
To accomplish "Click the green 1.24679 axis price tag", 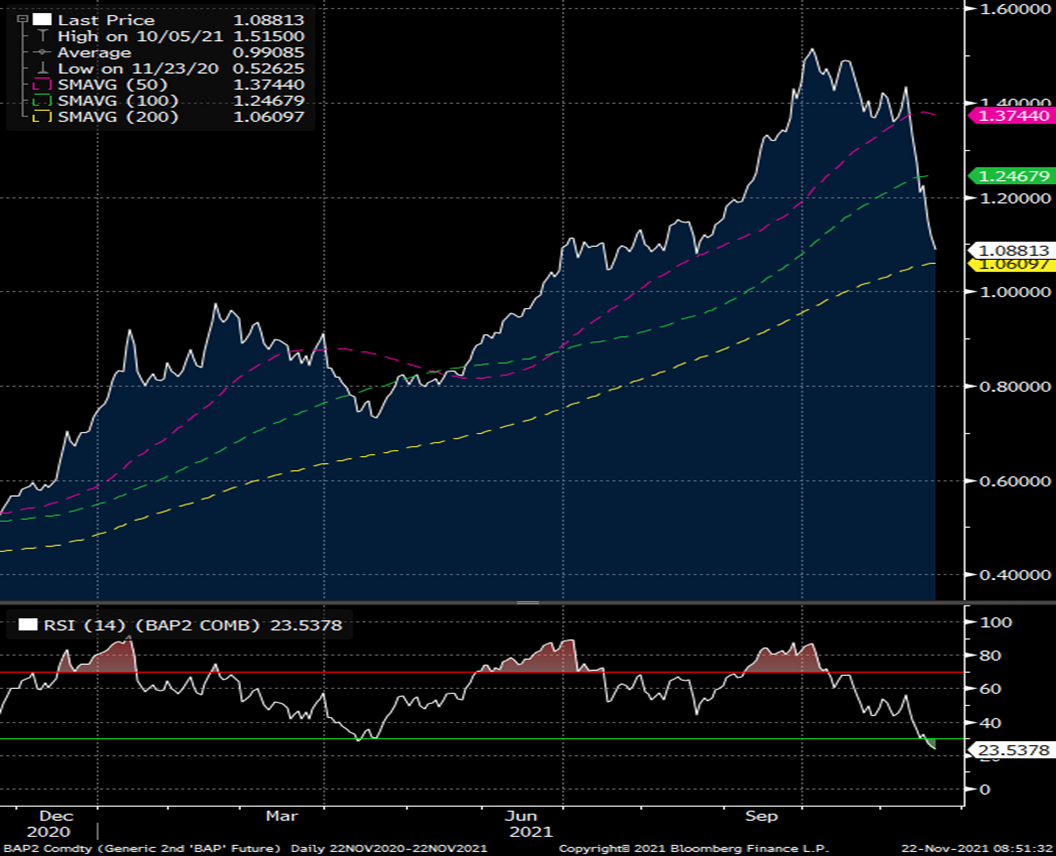I will click(x=1011, y=176).
